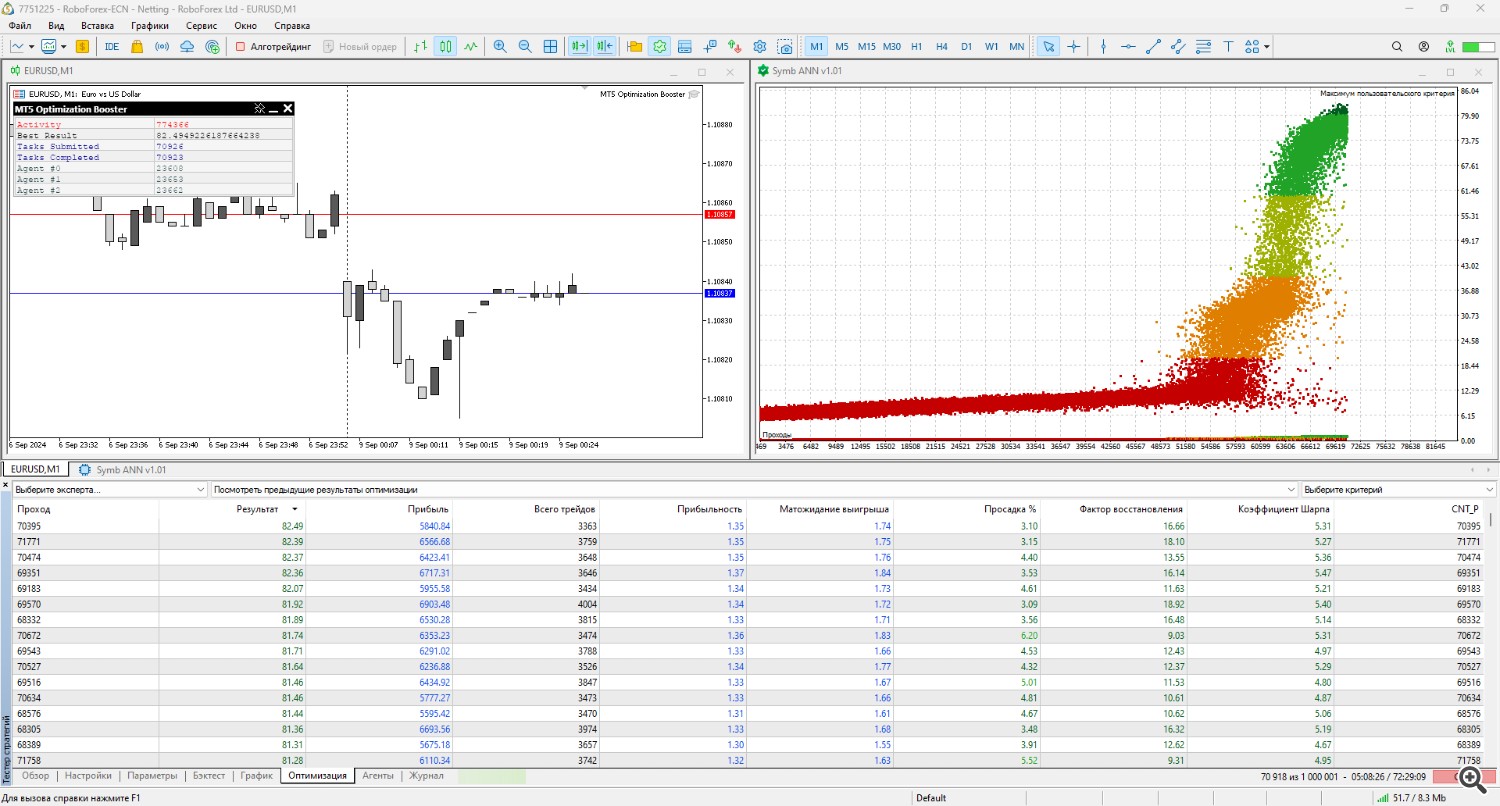Open the search magnifier in toolbar
The height and width of the screenshot is (806, 1500).
click(1397, 46)
